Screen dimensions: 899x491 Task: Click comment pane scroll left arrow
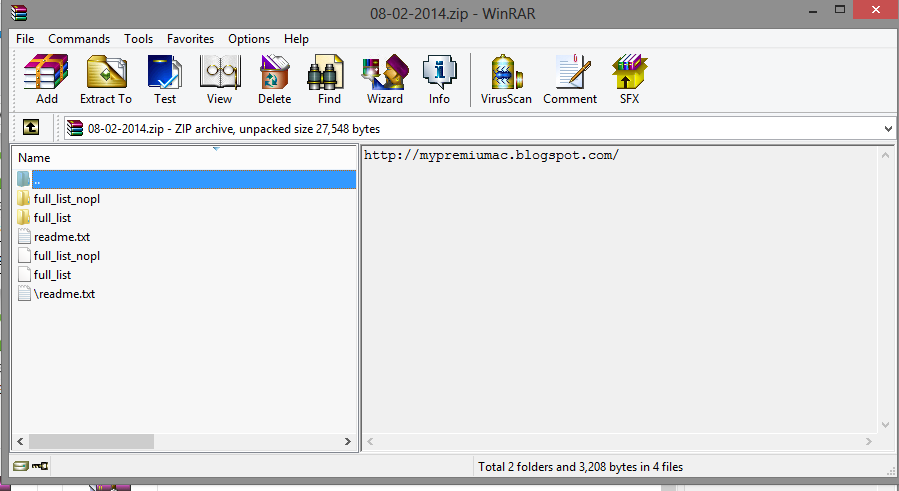(x=370, y=441)
